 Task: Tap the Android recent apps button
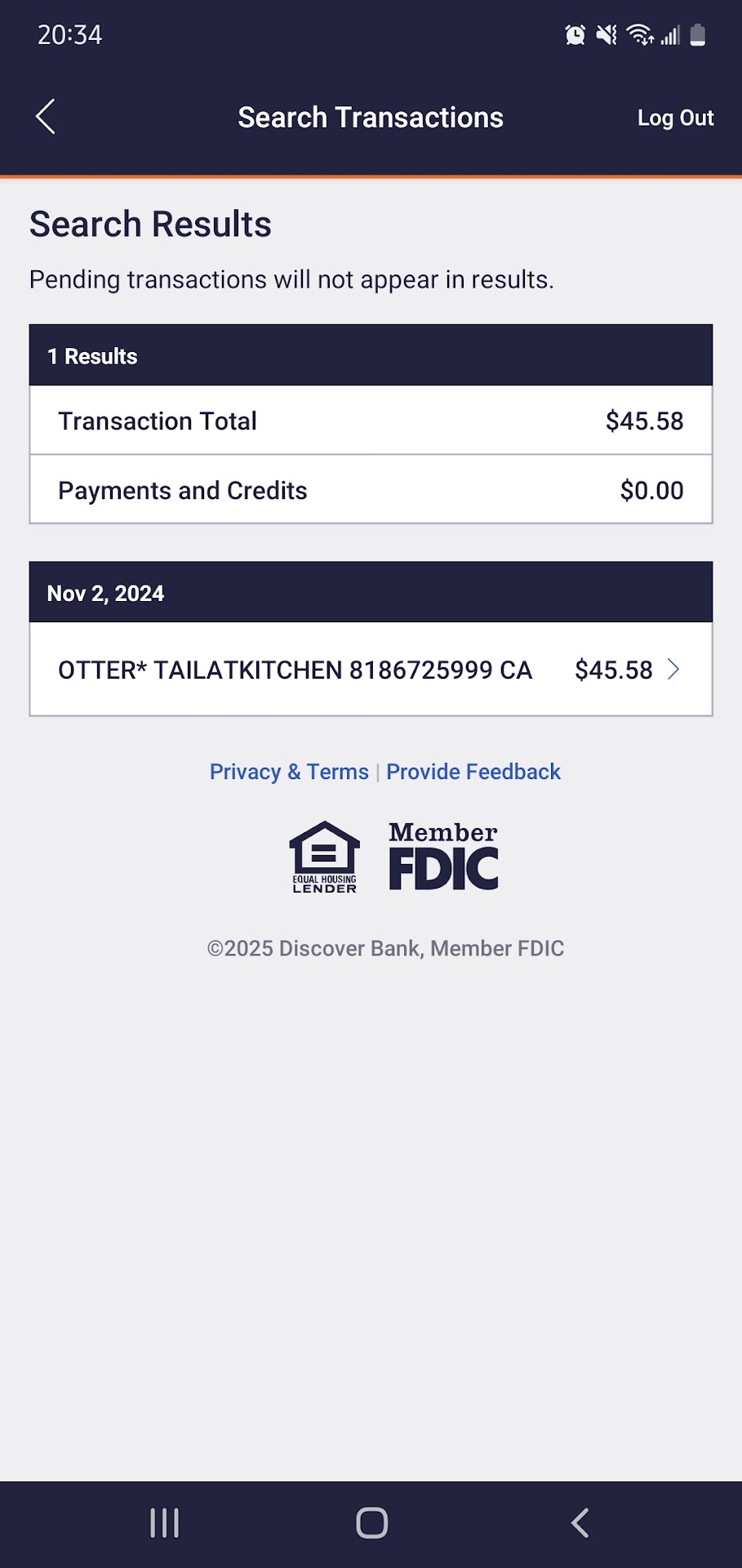tap(165, 1523)
